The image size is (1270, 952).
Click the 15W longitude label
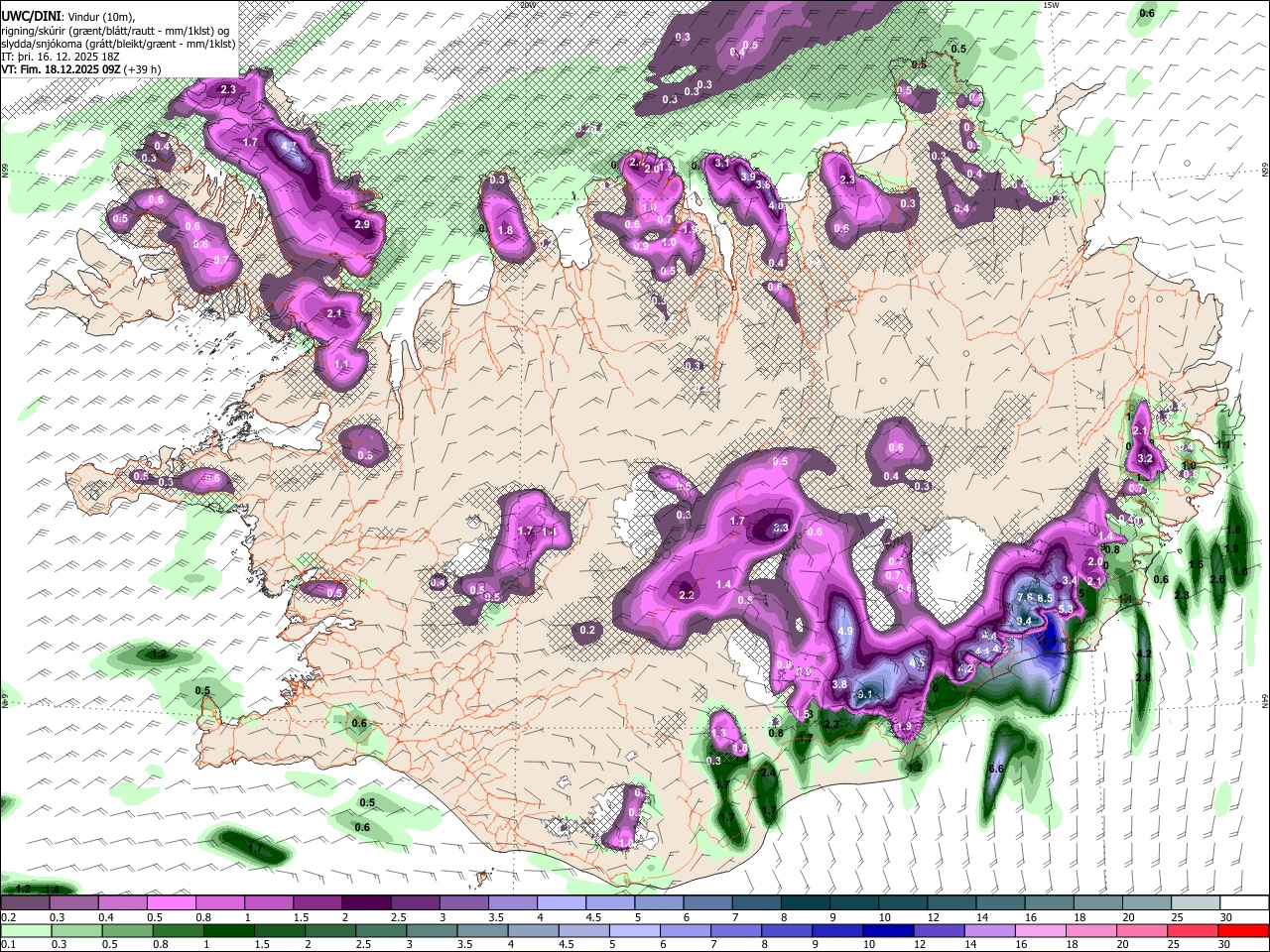[x=1051, y=5]
